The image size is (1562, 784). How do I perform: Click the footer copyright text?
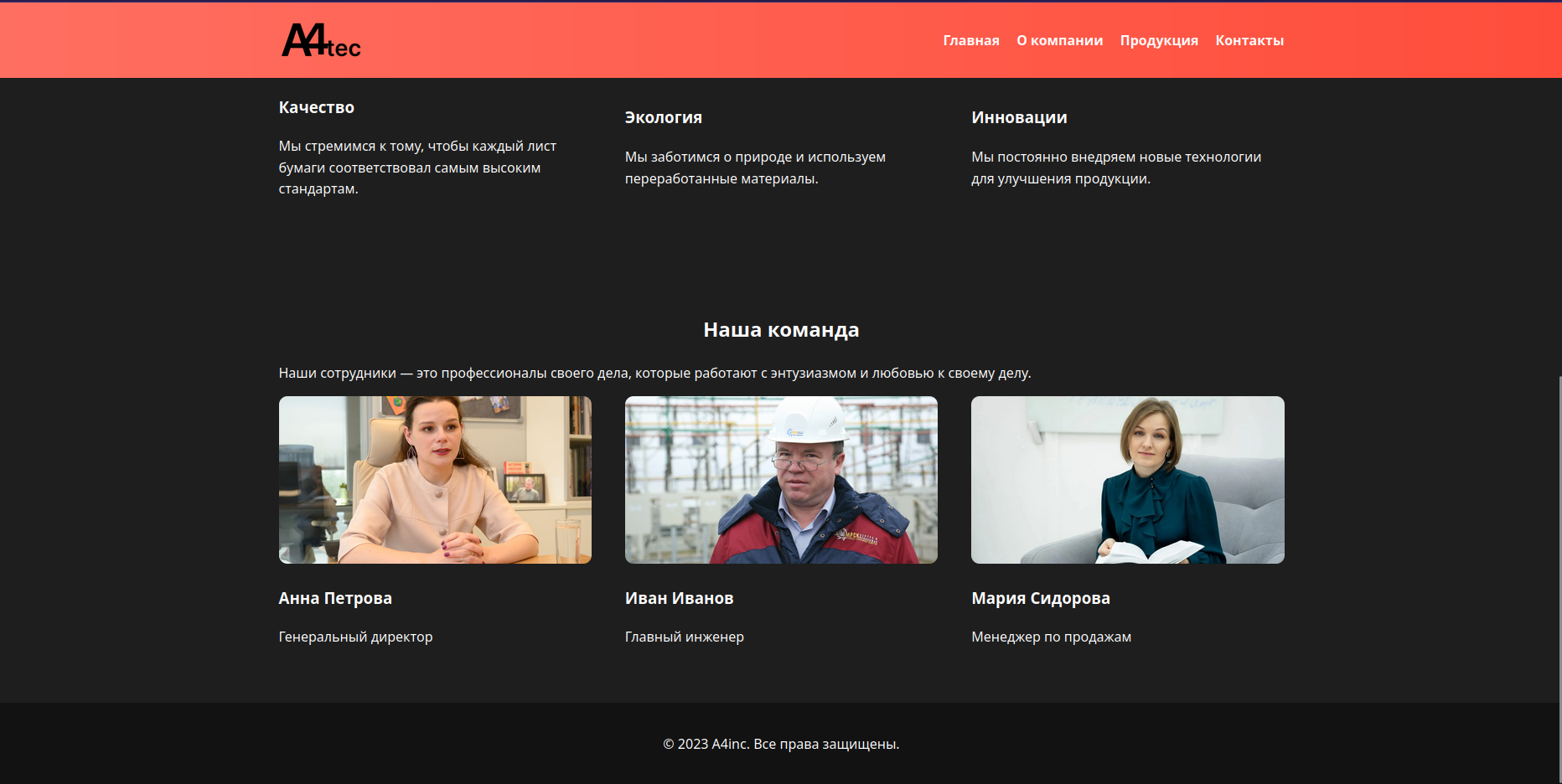pyautogui.click(x=781, y=744)
